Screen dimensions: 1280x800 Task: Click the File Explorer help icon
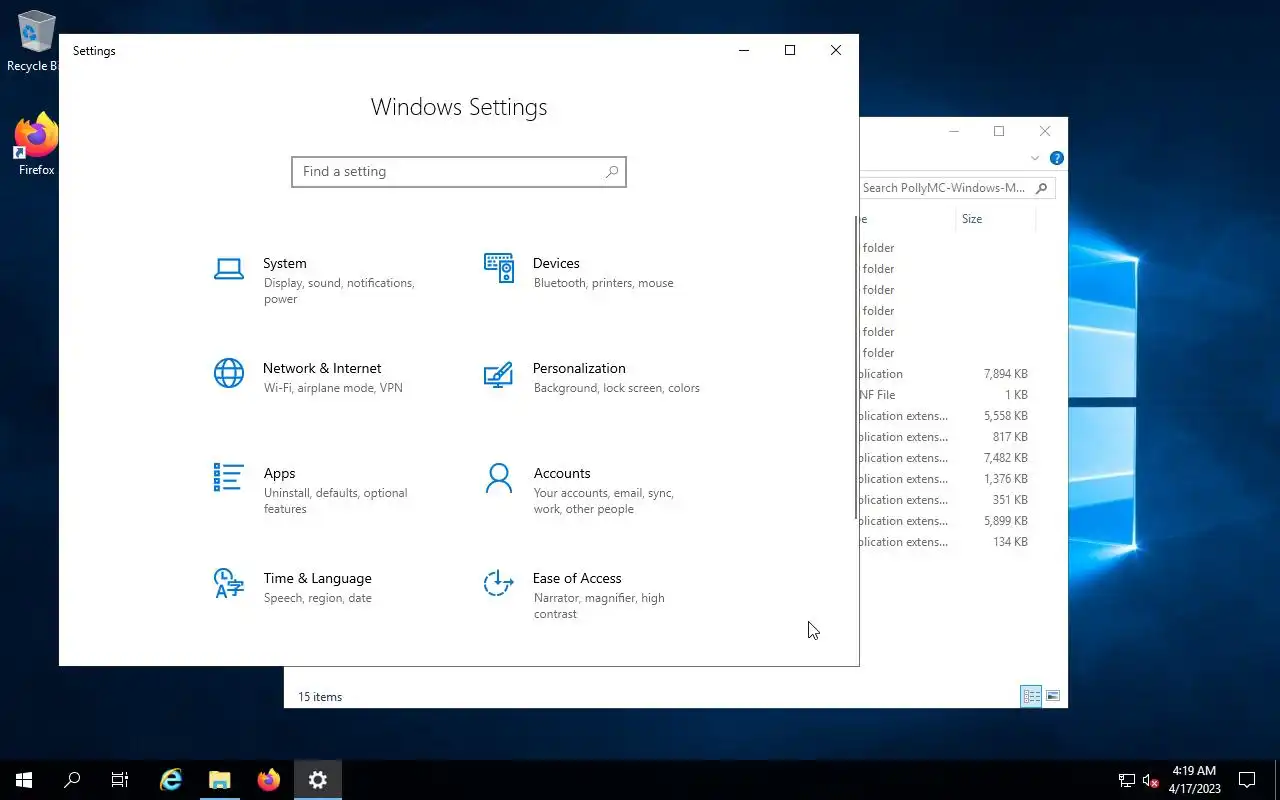pos(1057,158)
